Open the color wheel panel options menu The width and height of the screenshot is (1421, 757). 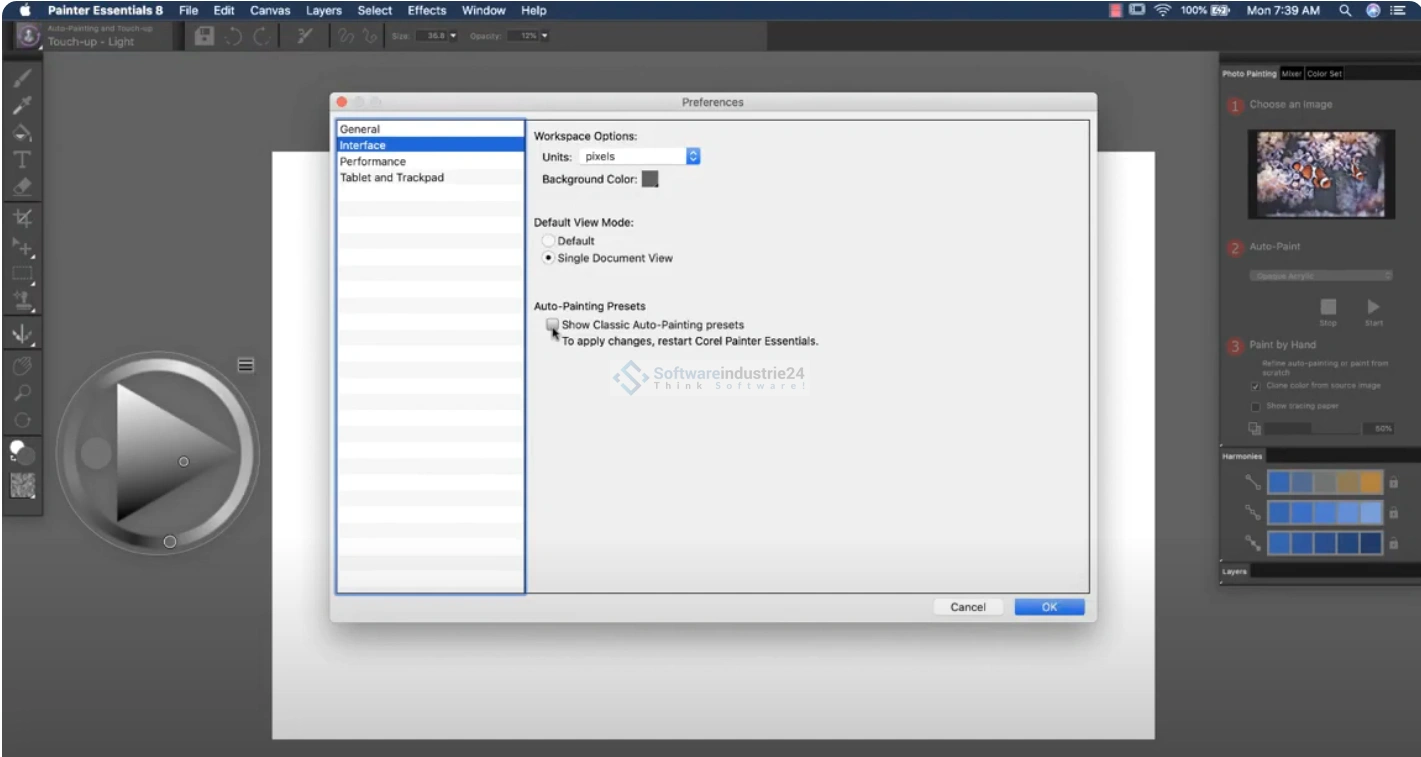(245, 365)
